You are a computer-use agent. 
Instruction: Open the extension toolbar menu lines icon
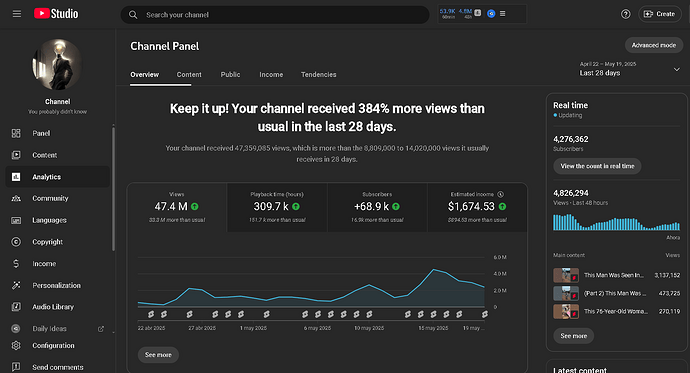503,14
